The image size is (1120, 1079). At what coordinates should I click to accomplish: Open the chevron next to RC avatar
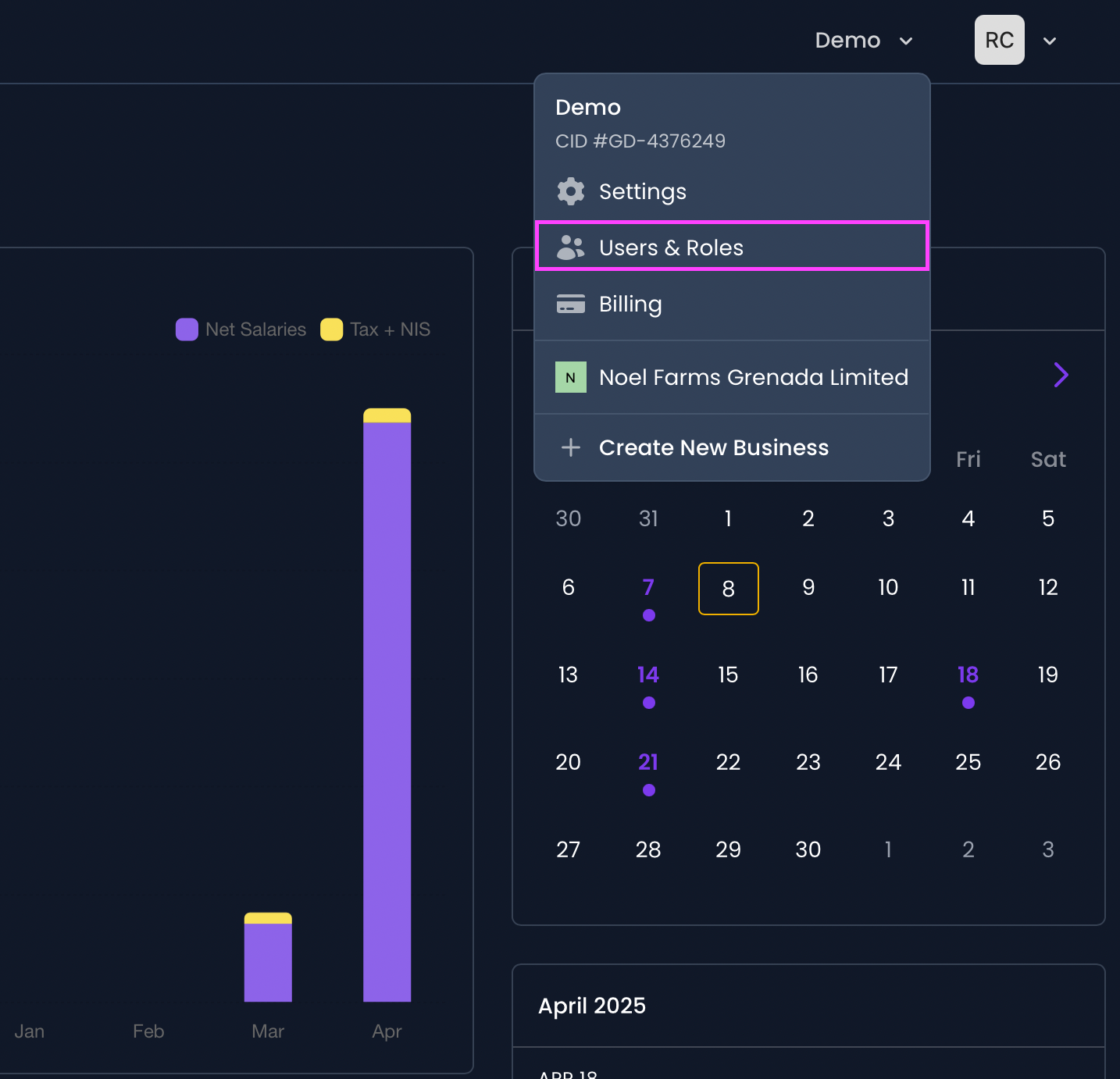[1050, 41]
